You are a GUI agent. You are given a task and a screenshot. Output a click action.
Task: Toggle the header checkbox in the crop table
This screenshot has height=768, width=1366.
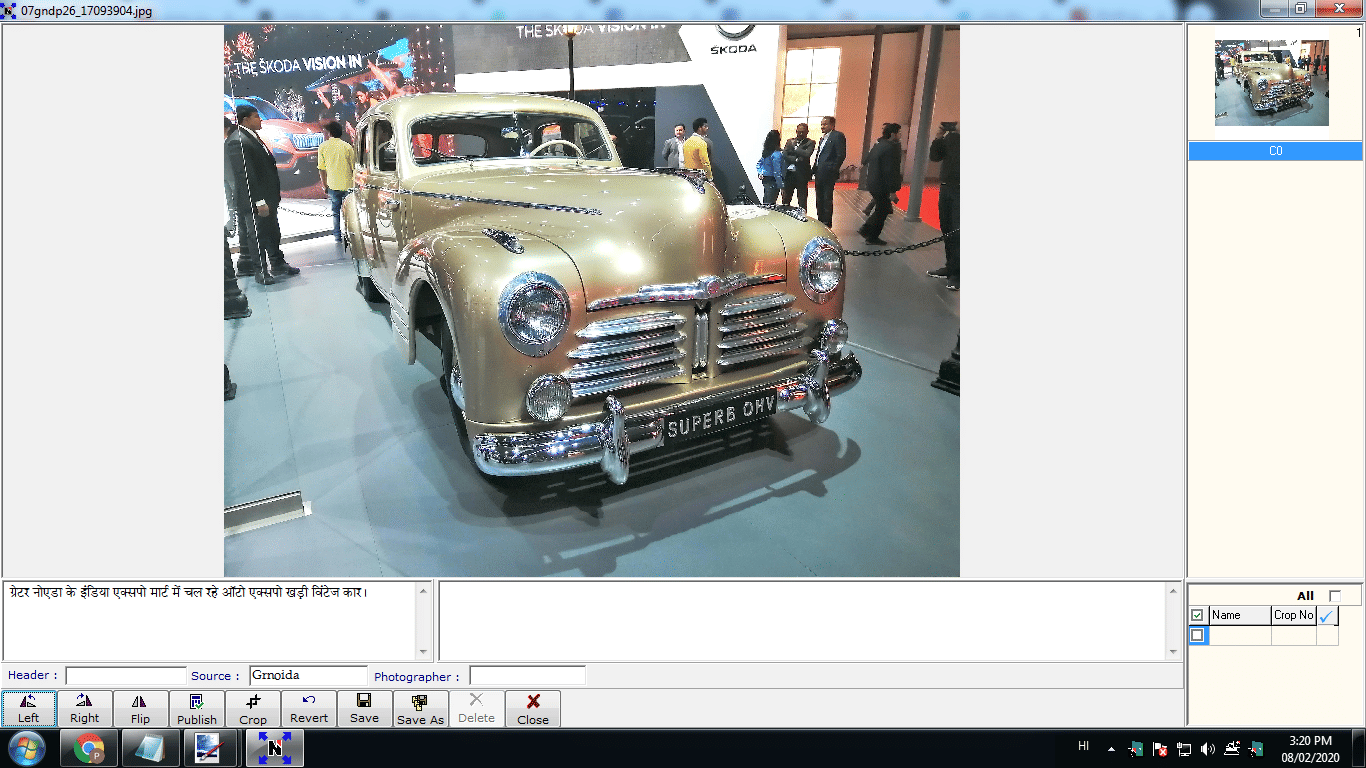point(1197,615)
